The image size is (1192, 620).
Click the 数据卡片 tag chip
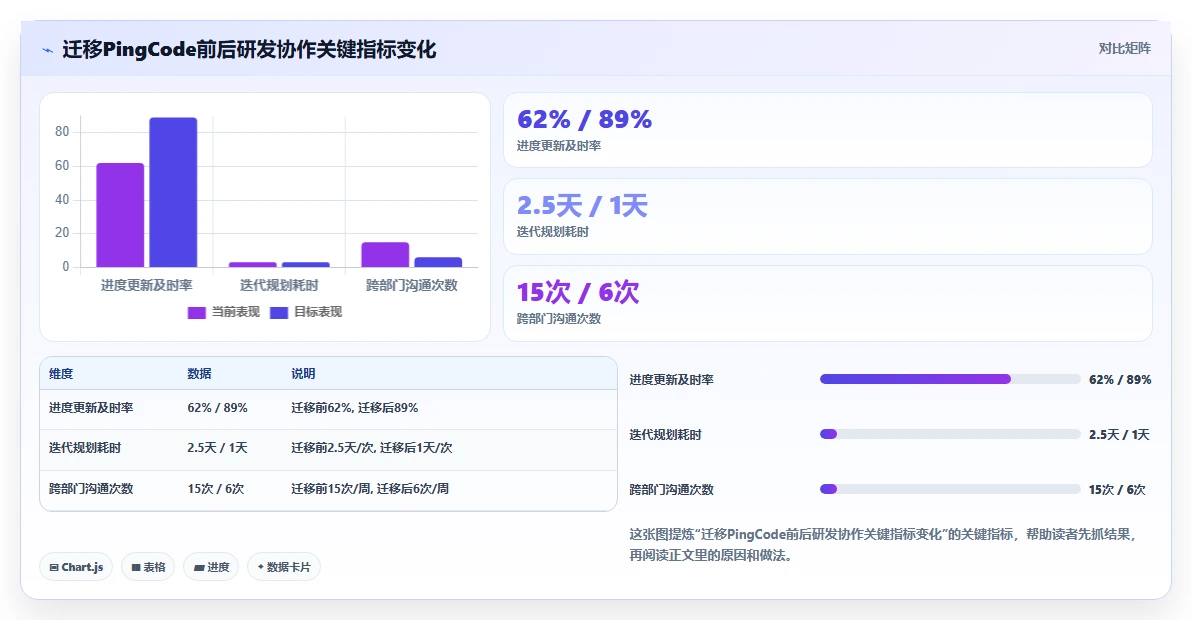tap(284, 568)
